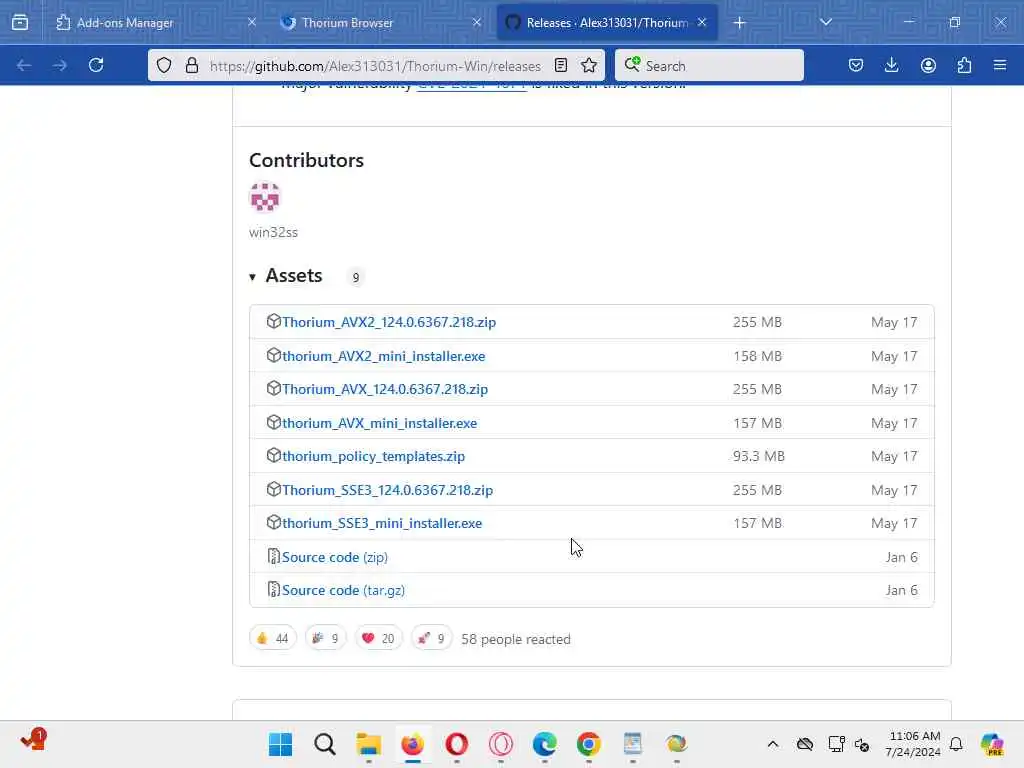1024x768 pixels.
Task: Go back to previous page
Action: click(24, 65)
